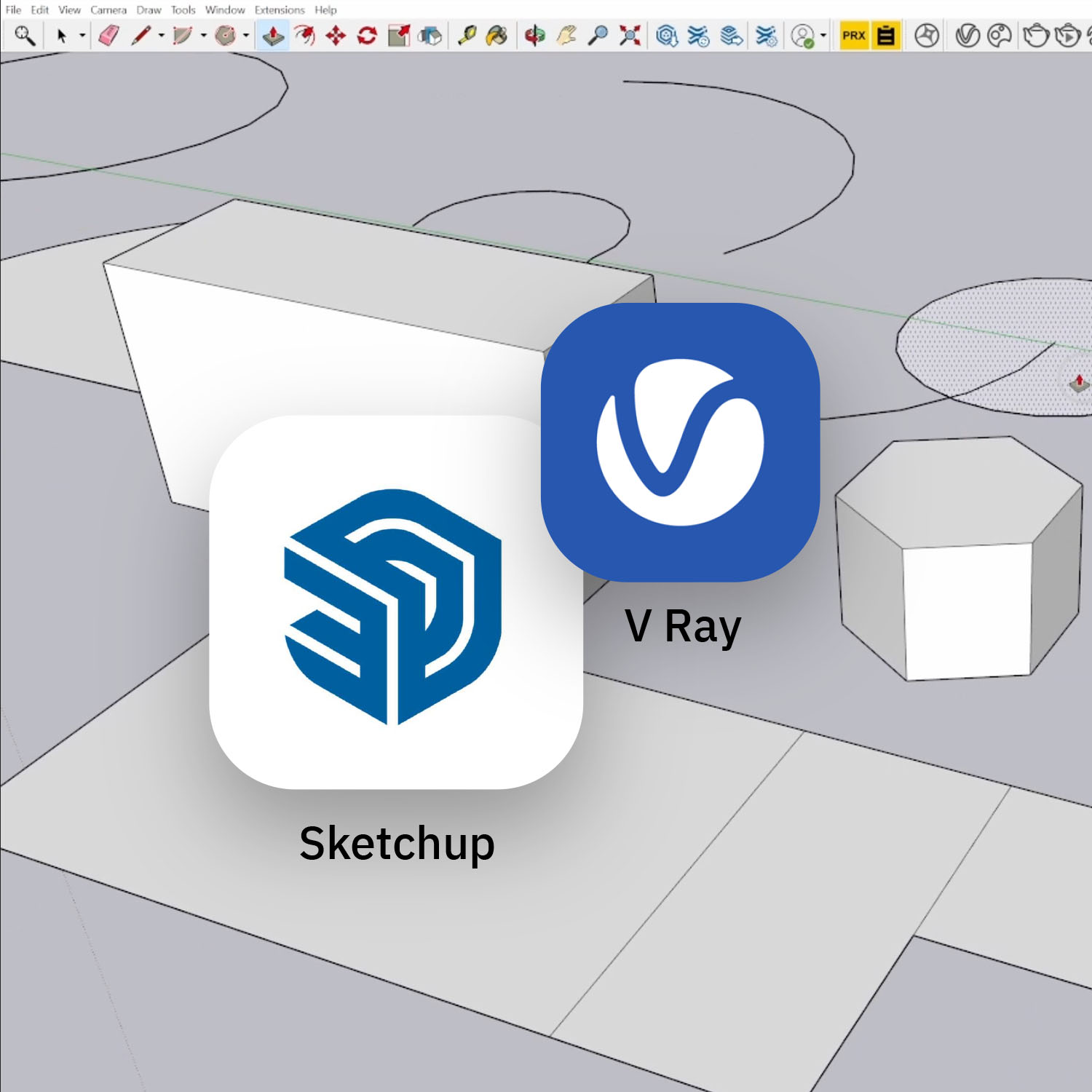Screen dimensions: 1092x1092
Task: Click the yellow PRX button
Action: [x=854, y=35]
